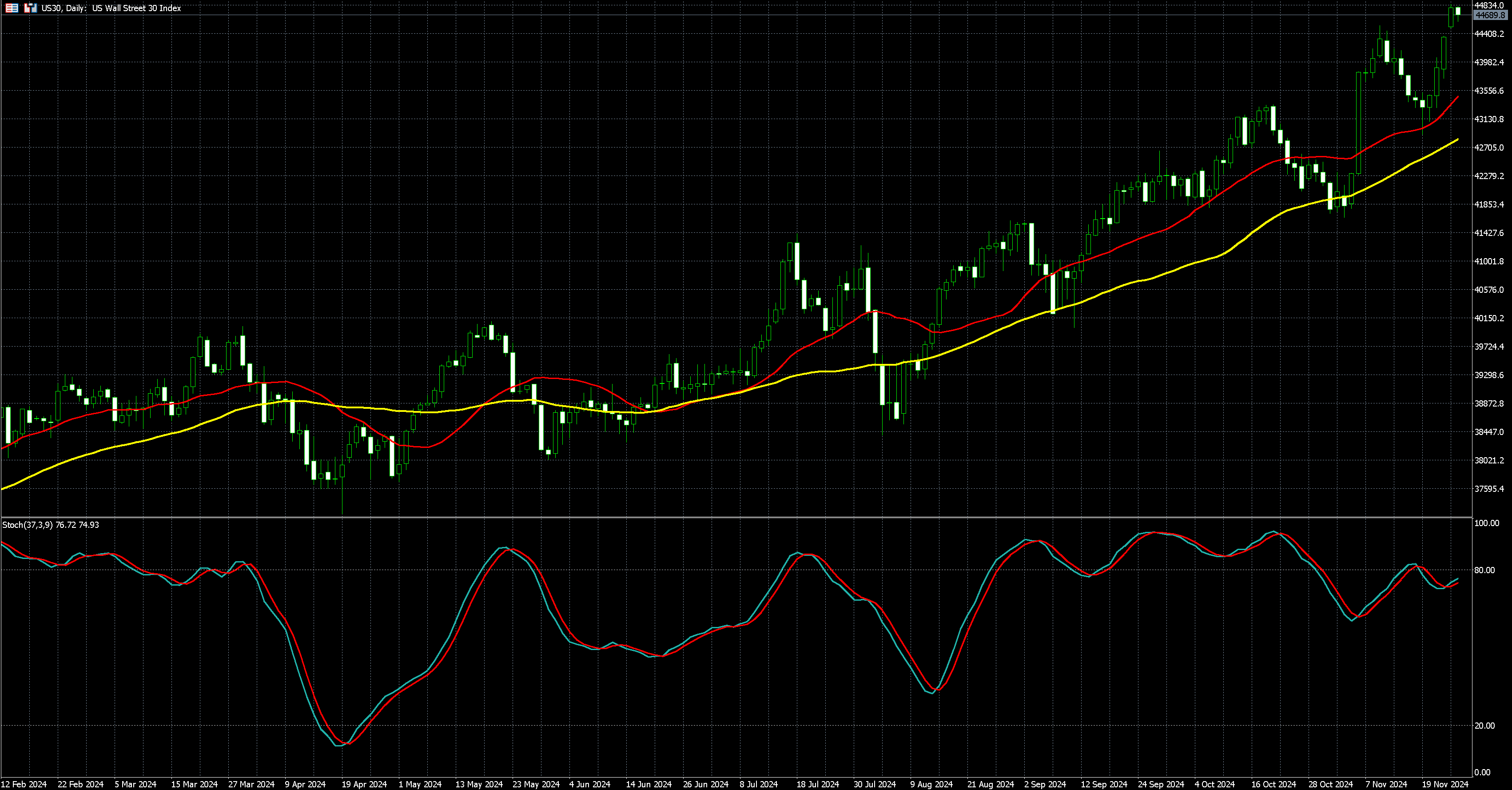Click the 12 Feb 2024 date label
Viewport: 1512px width, 790px height.
point(24,784)
